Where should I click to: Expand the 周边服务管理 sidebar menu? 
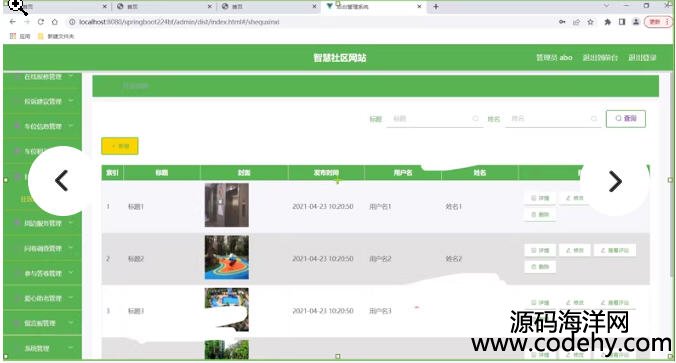[42, 223]
